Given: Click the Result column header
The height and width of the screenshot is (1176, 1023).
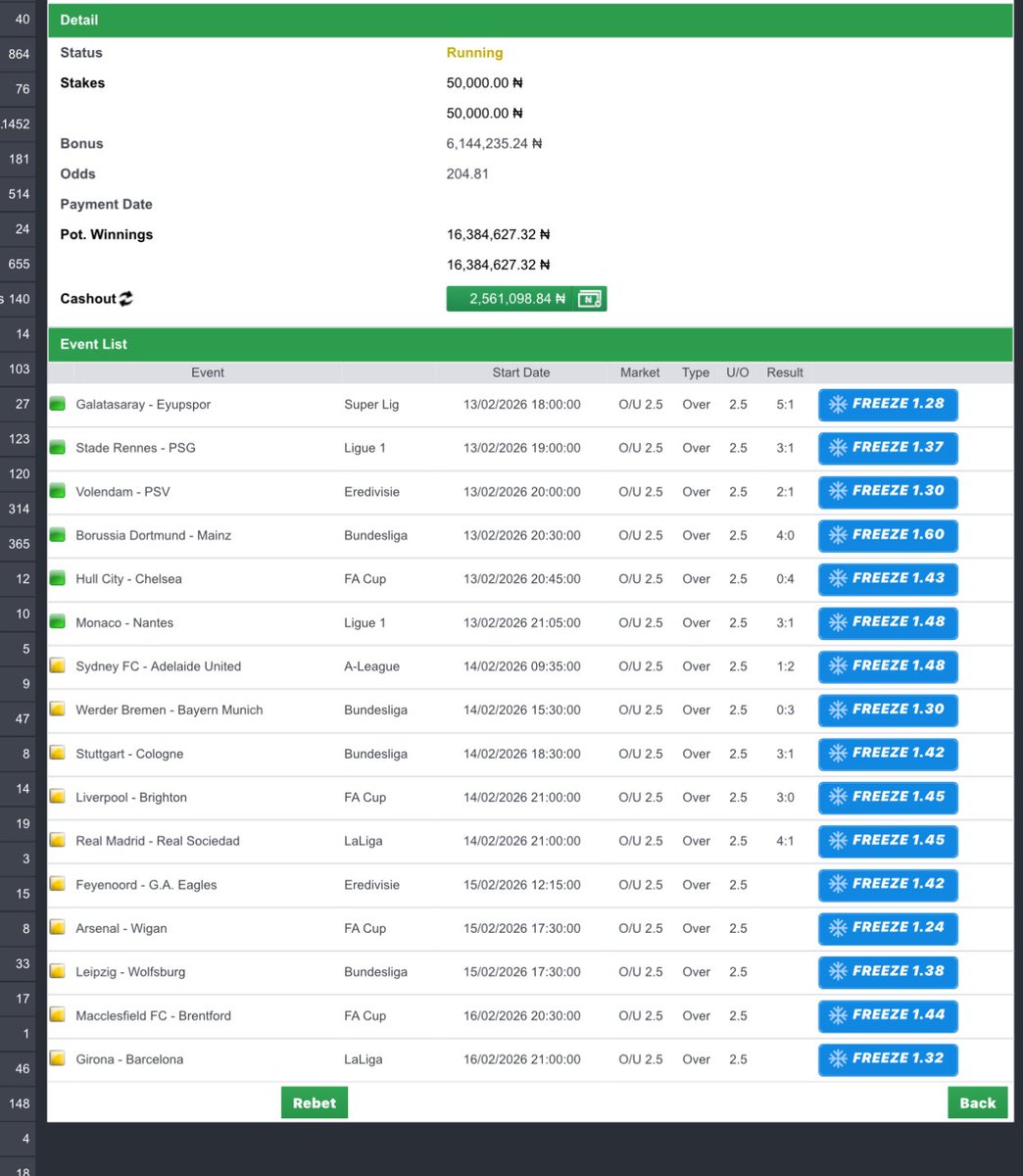Looking at the screenshot, I should coord(785,372).
